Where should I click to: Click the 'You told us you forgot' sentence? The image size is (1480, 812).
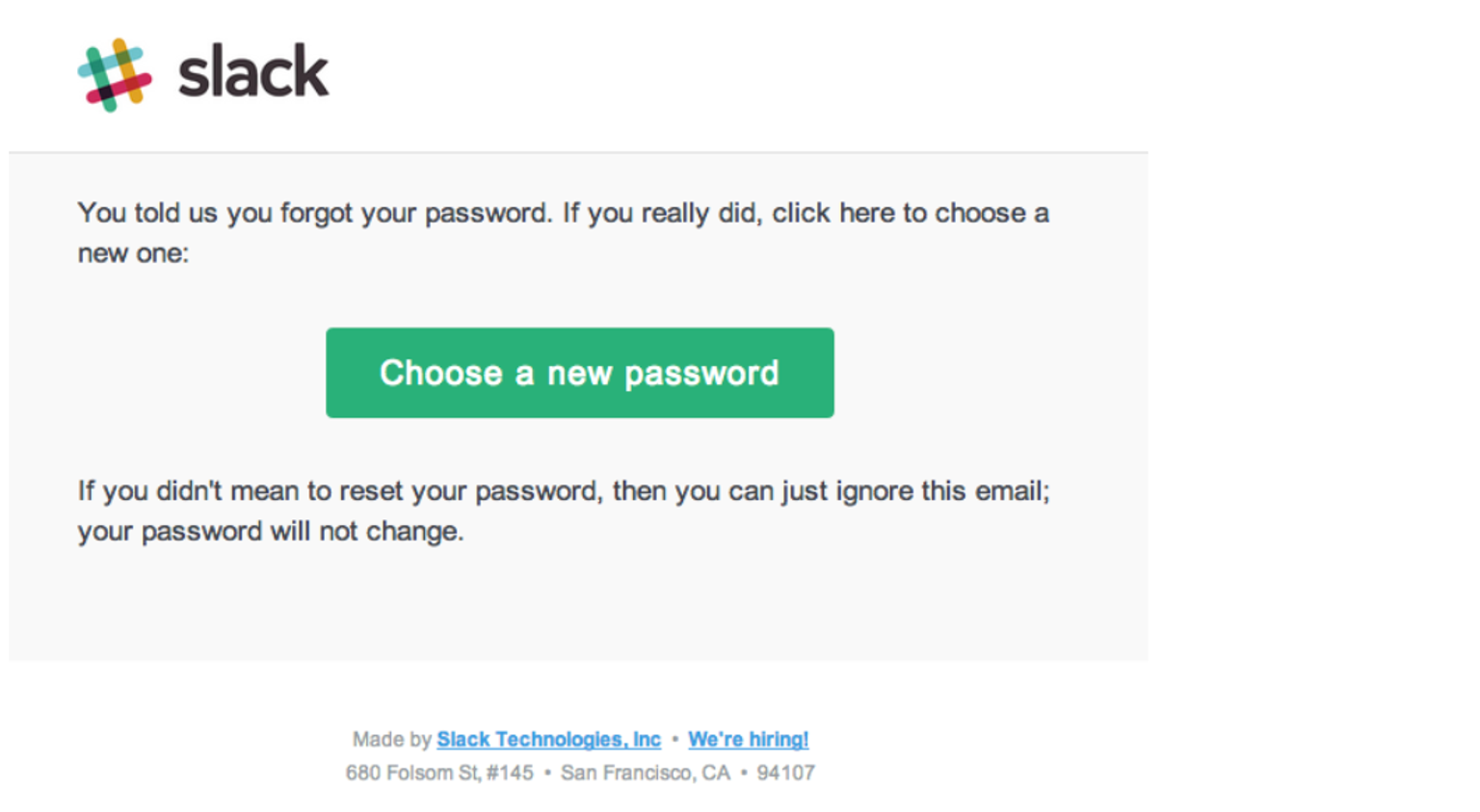pos(315,213)
